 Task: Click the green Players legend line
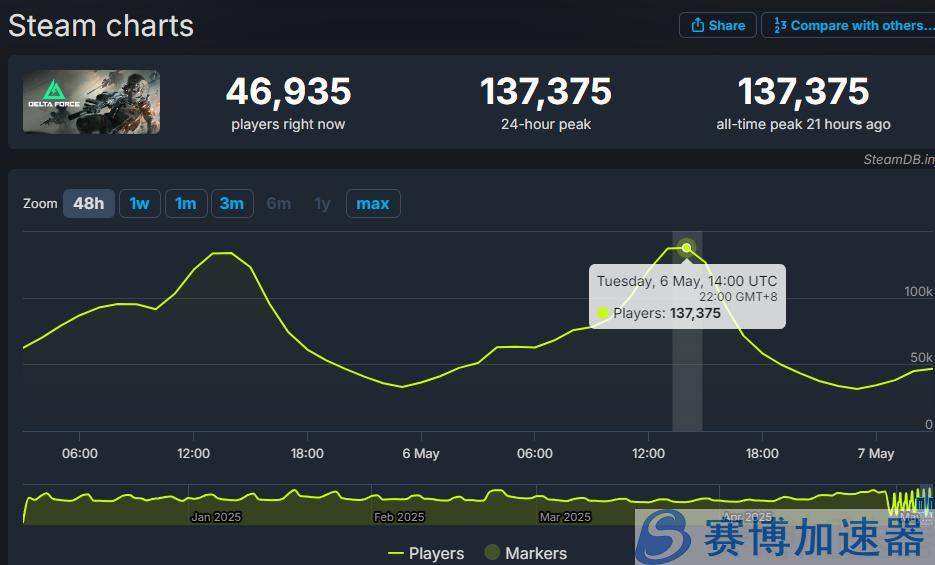tap(395, 554)
